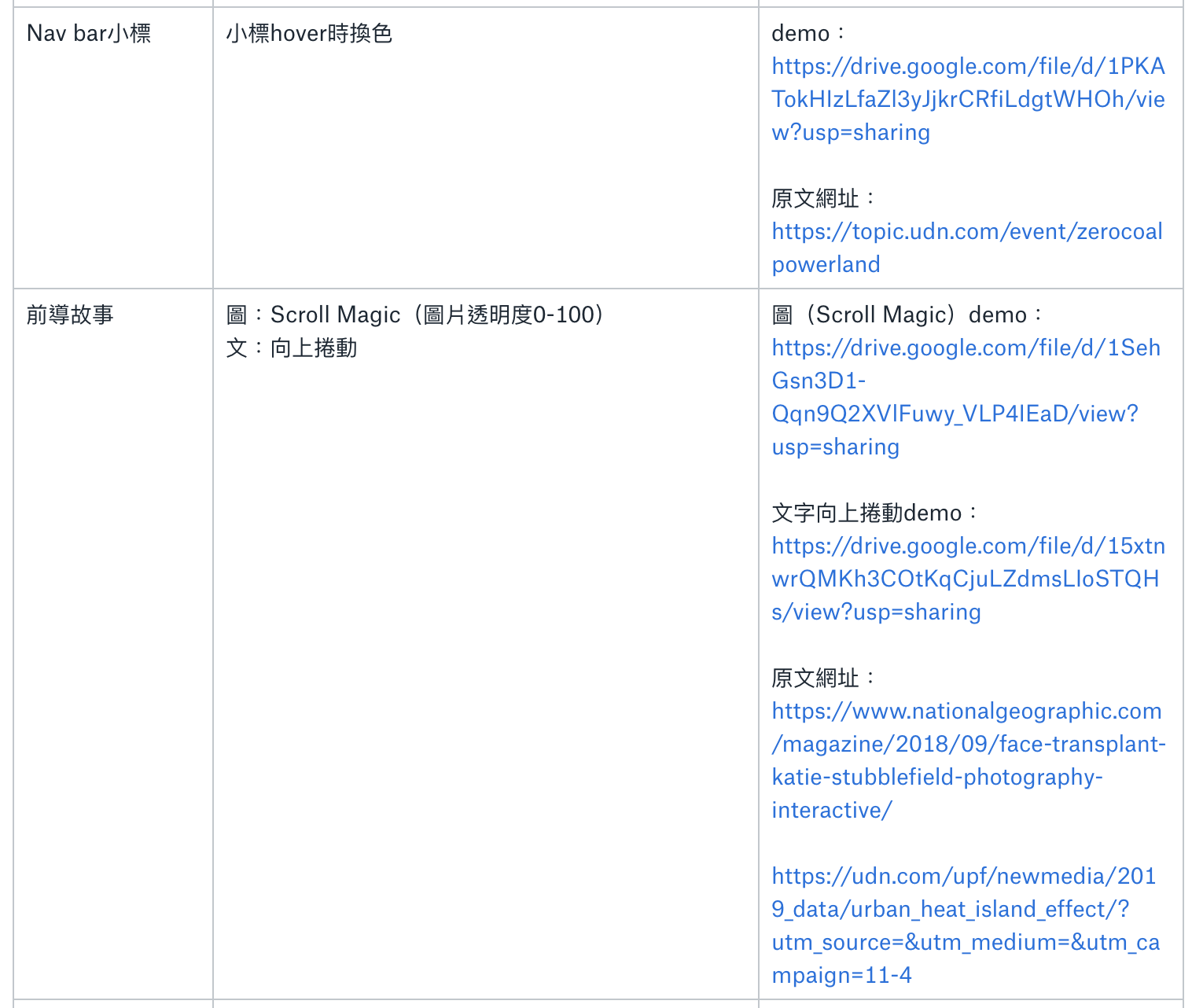This screenshot has height=1008, width=1192.
Task: Click the 文字向上捲動demo： label text
Action: click(871, 513)
